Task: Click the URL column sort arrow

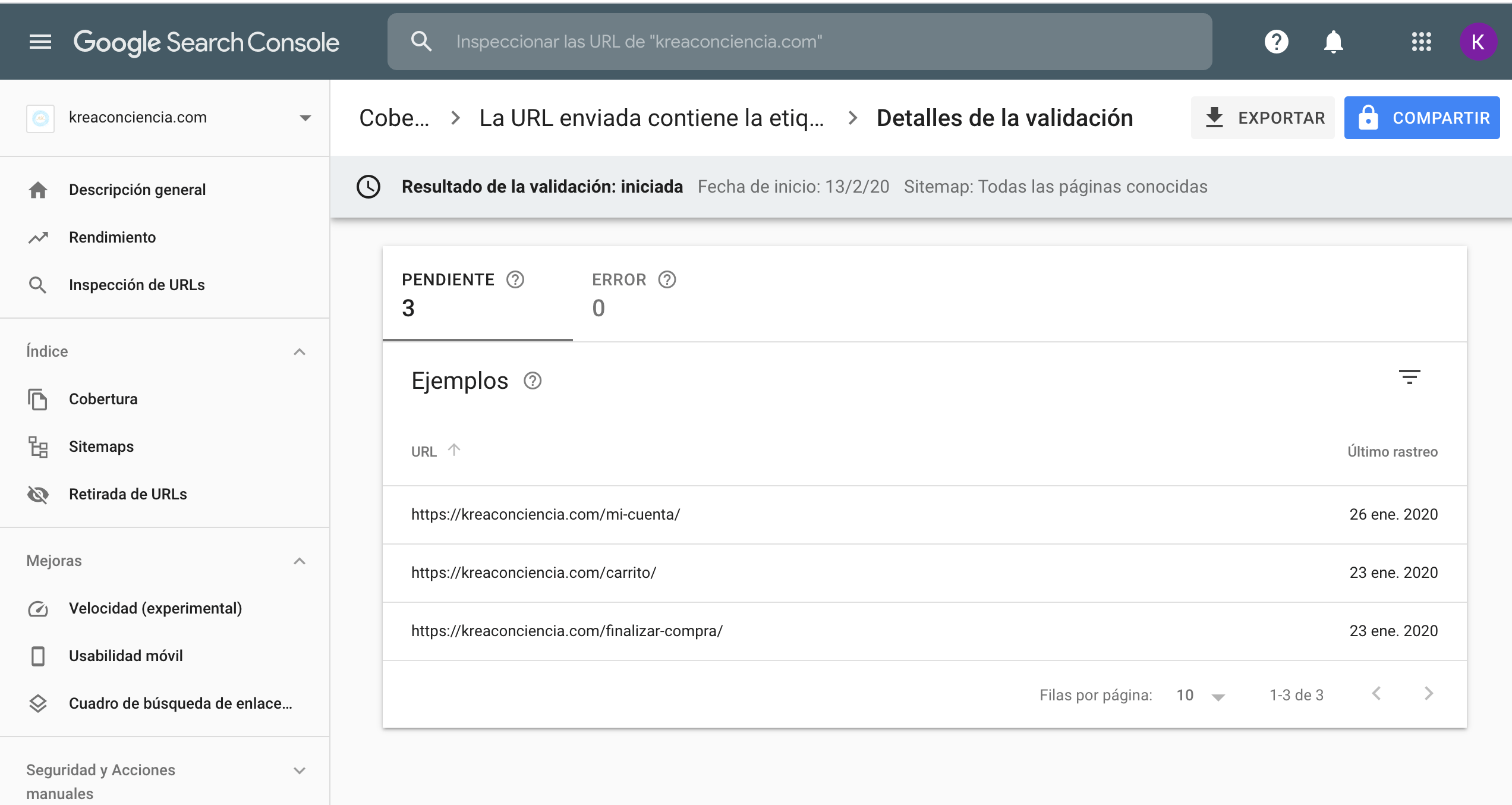Action: tap(454, 450)
